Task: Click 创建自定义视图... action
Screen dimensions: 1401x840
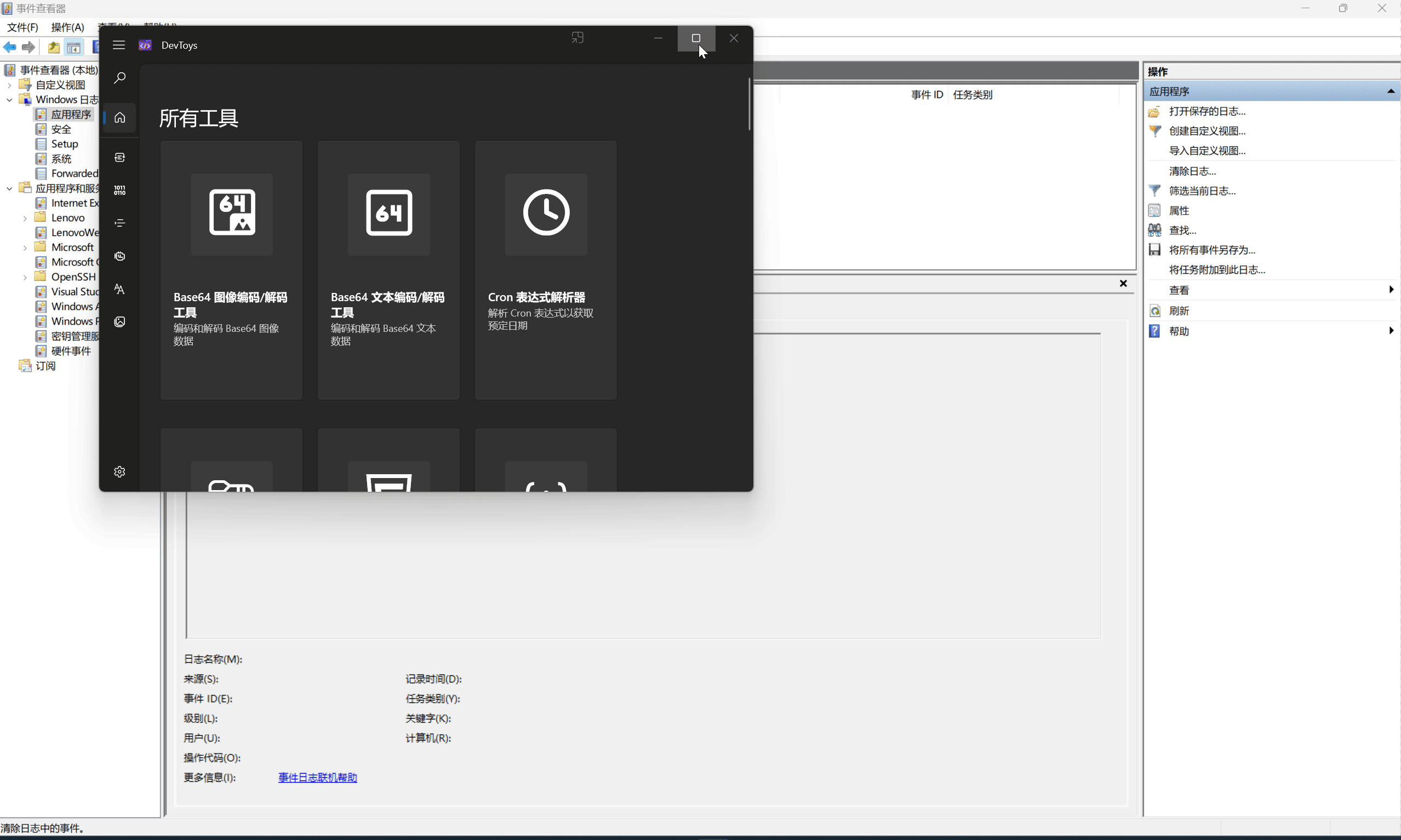Action: click(1206, 131)
